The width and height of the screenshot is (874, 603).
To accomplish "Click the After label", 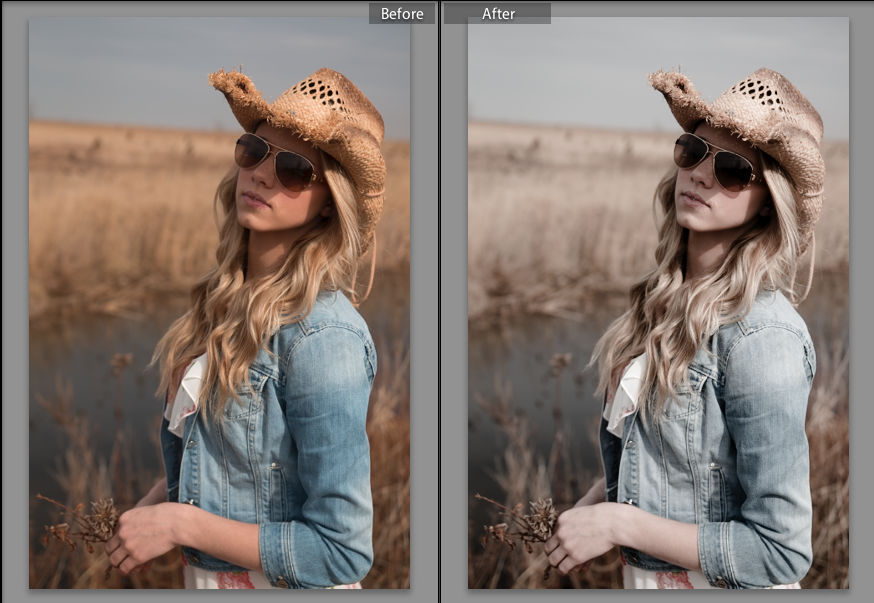I will point(498,13).
